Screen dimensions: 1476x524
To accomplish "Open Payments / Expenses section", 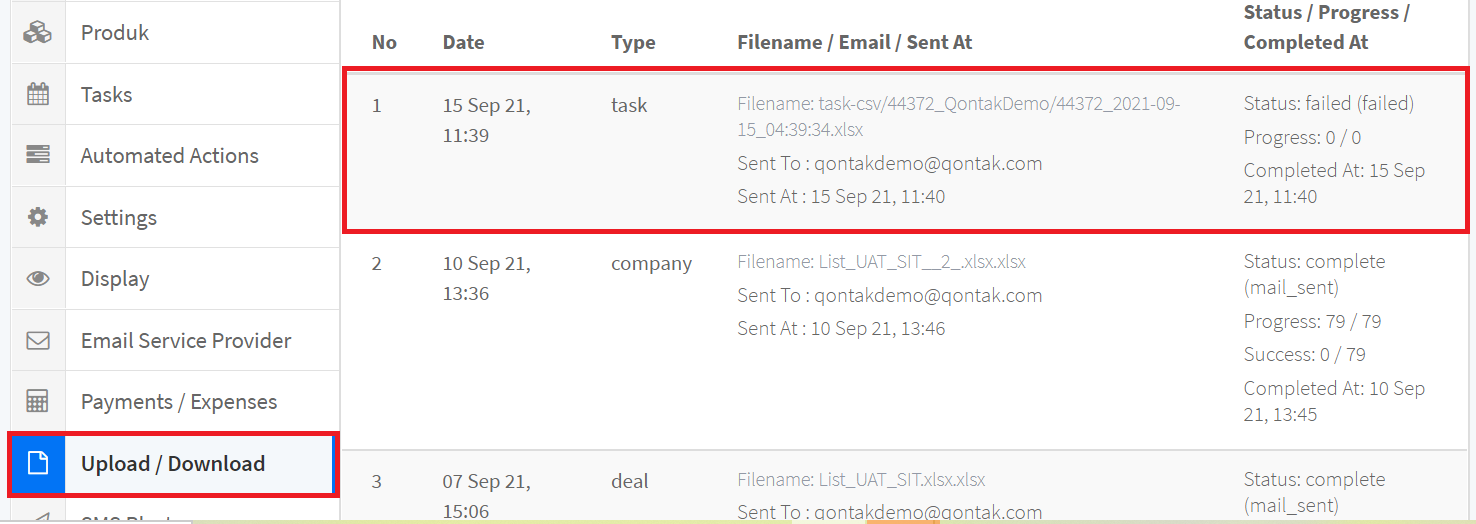I will [179, 402].
